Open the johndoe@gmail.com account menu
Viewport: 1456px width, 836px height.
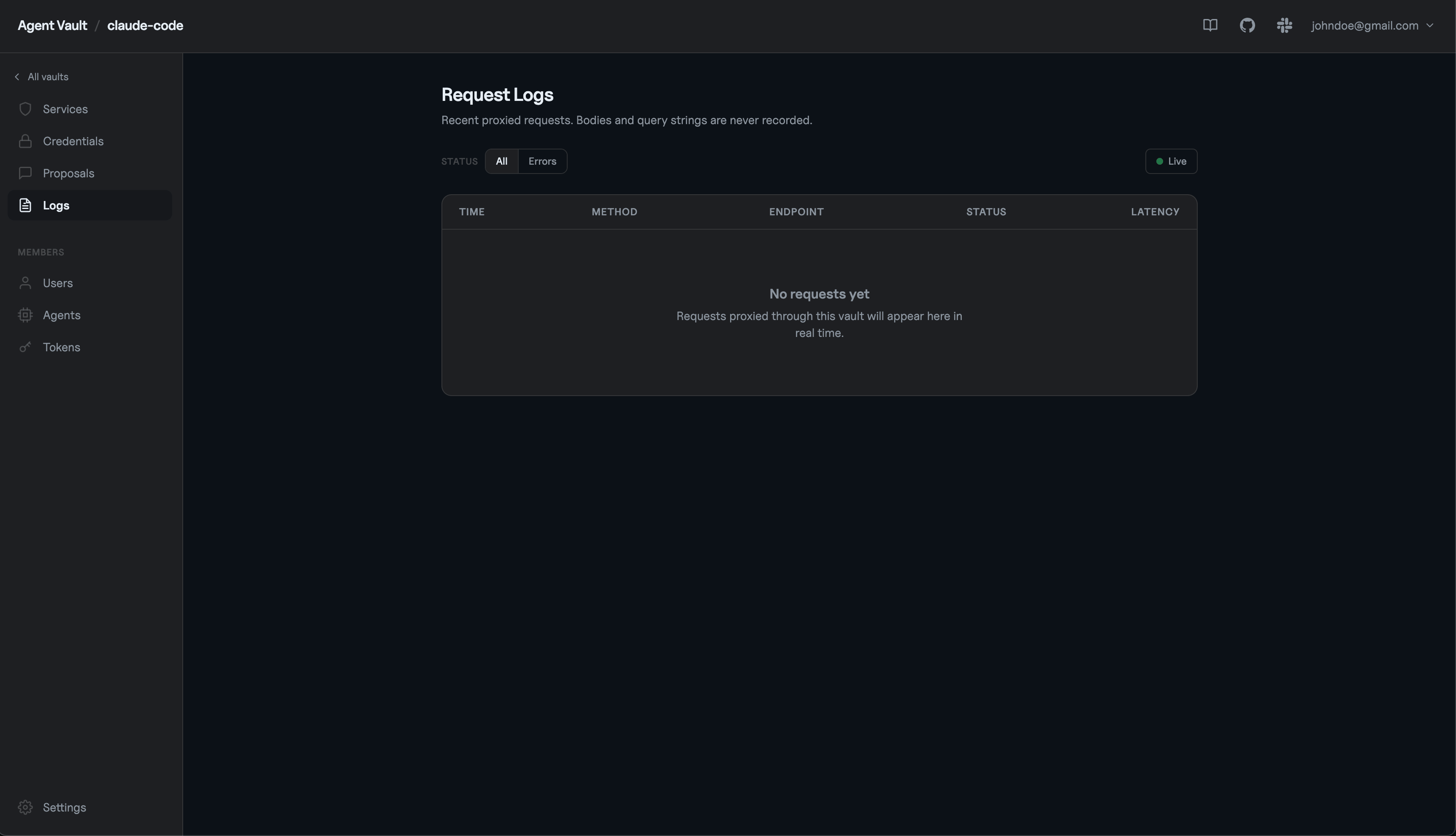pos(1372,25)
